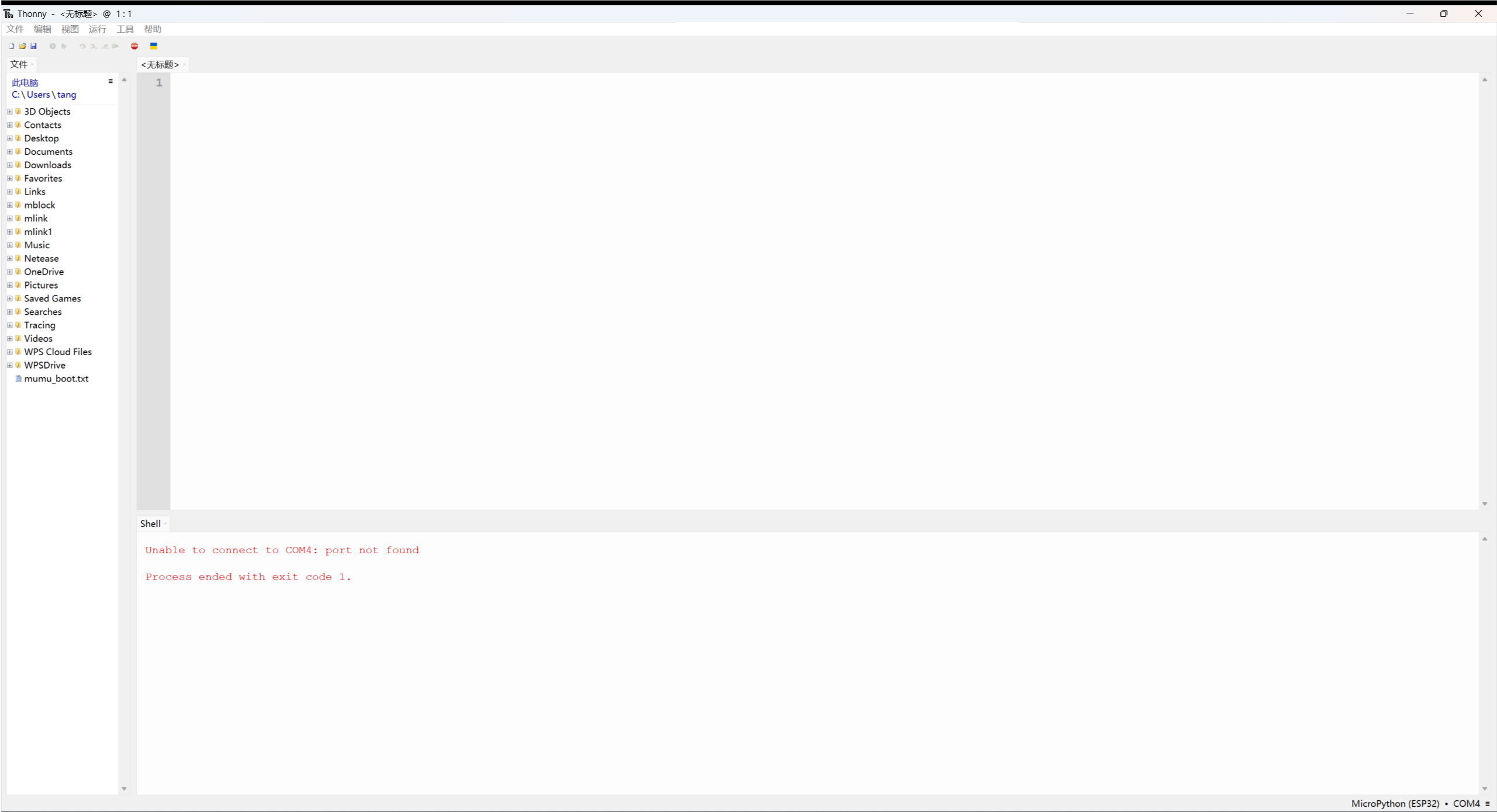1497x812 pixels.
Task: Open the 运行 menu
Action: pyautogui.click(x=97, y=28)
